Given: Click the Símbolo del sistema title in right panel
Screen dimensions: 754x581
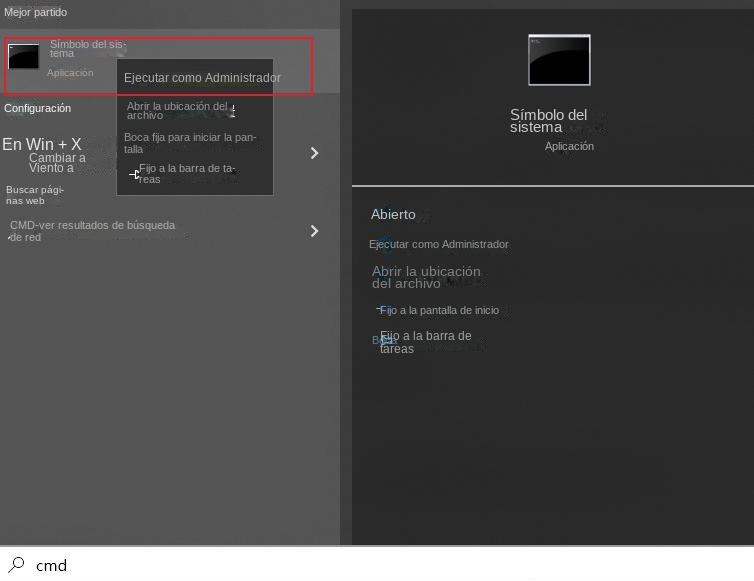Looking at the screenshot, I should tap(548, 121).
